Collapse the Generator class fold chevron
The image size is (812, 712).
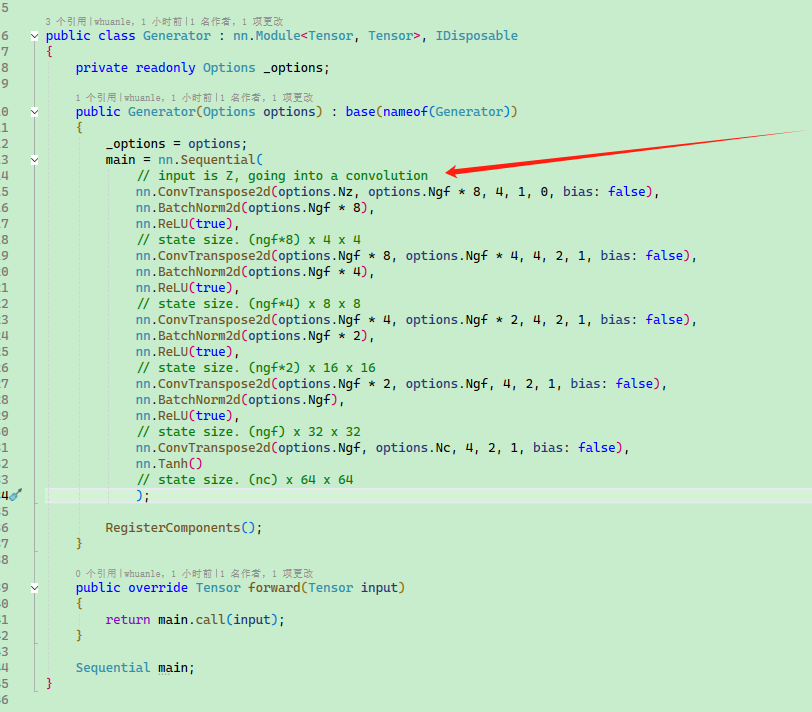pyautogui.click(x=35, y=36)
